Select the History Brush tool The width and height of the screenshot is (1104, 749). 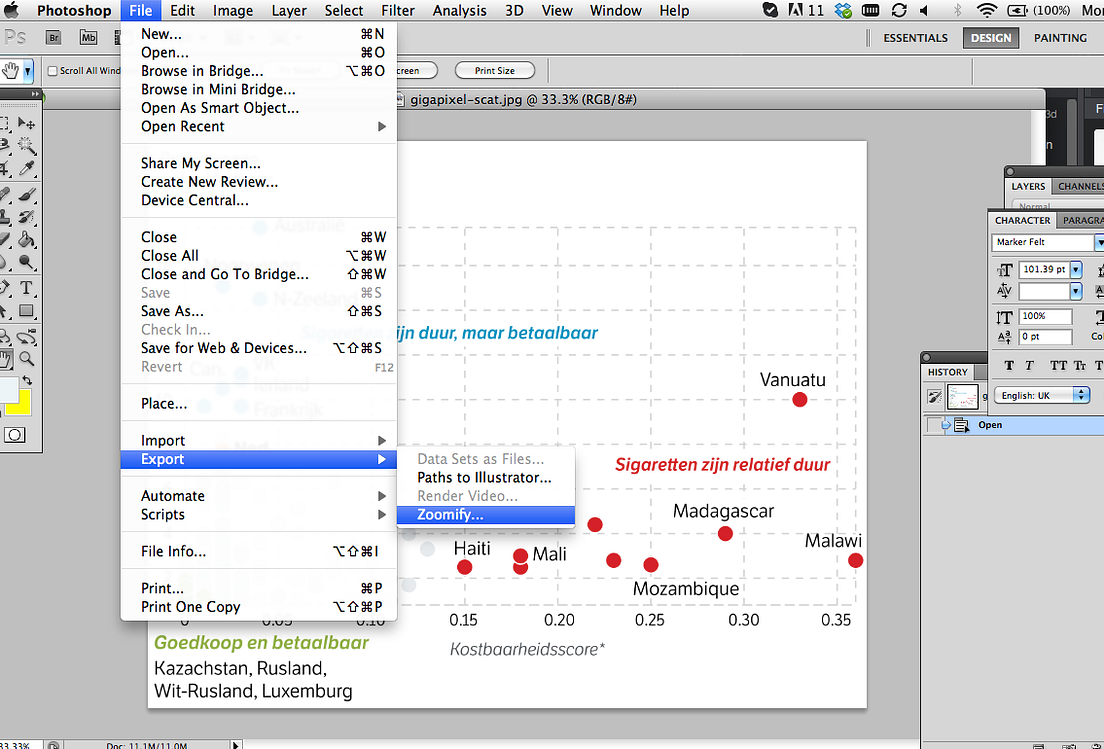[x=27, y=216]
